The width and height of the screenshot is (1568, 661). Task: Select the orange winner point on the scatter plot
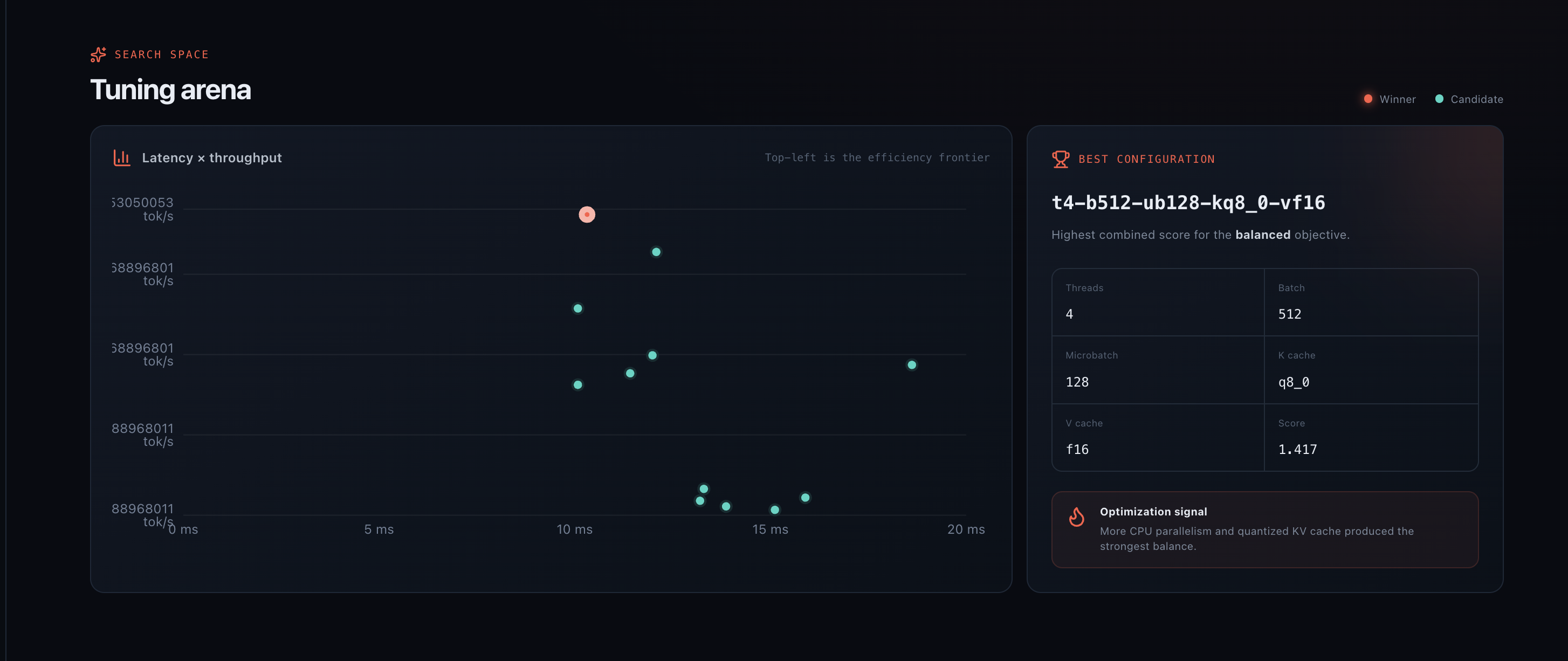tap(587, 214)
